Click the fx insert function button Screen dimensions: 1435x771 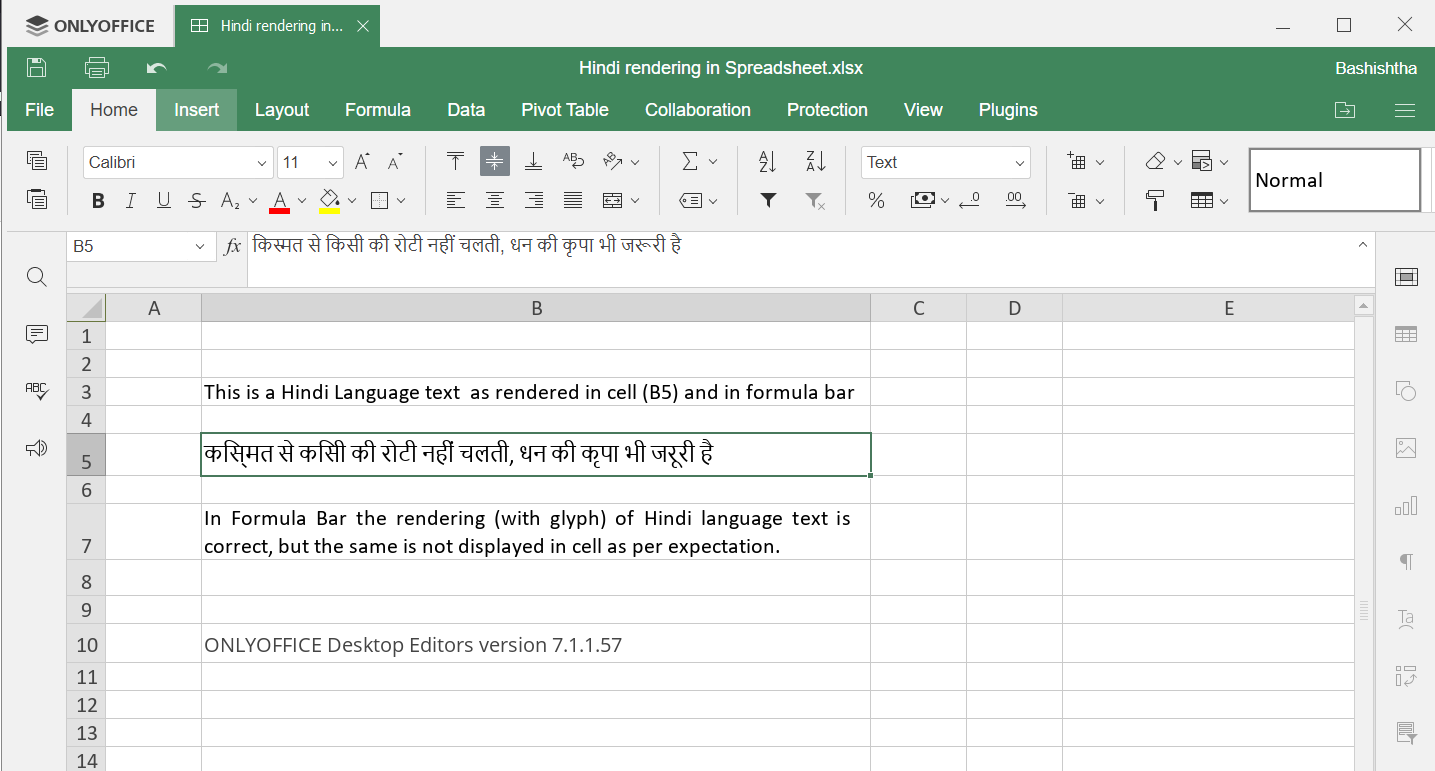[232, 246]
